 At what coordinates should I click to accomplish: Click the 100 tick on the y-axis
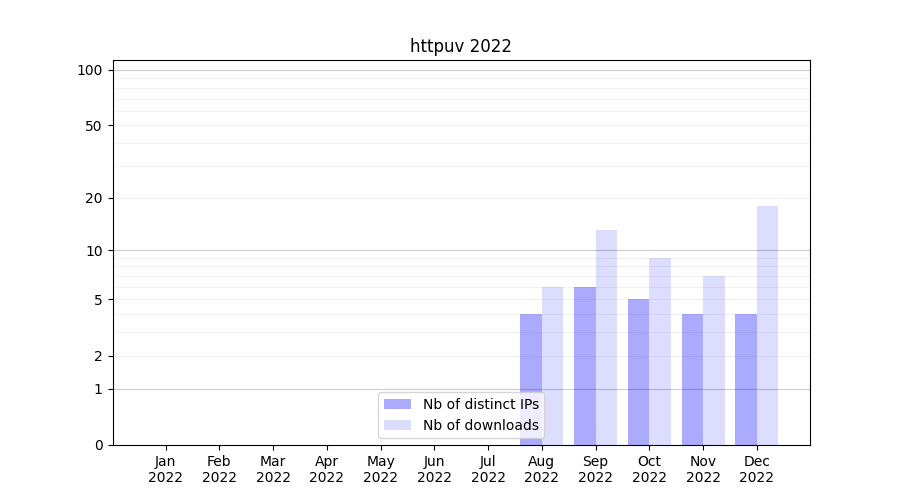pos(90,70)
